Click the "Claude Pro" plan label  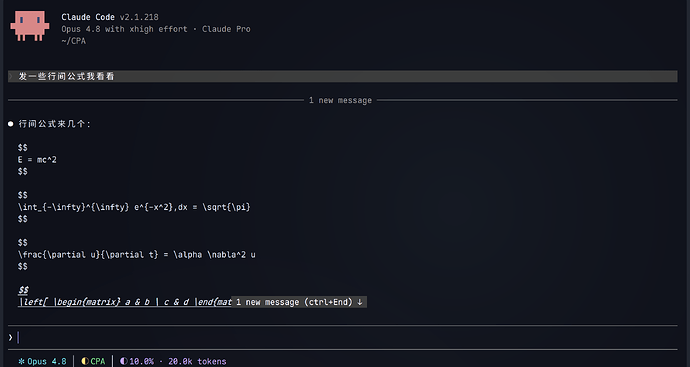pos(226,29)
